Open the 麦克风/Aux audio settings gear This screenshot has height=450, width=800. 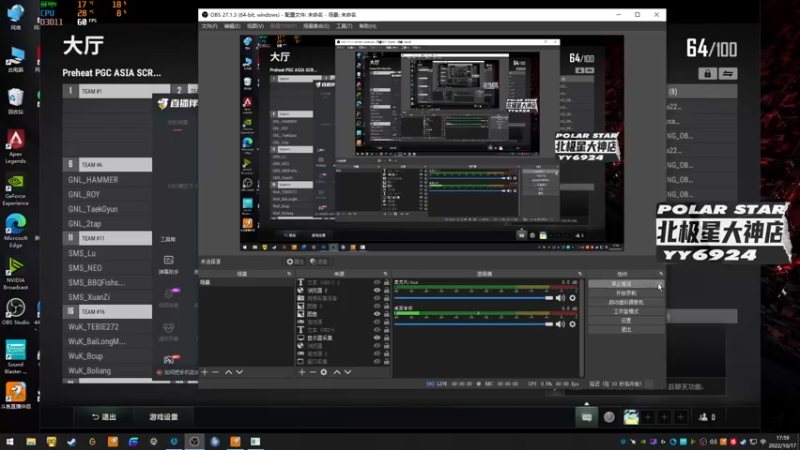click(572, 298)
